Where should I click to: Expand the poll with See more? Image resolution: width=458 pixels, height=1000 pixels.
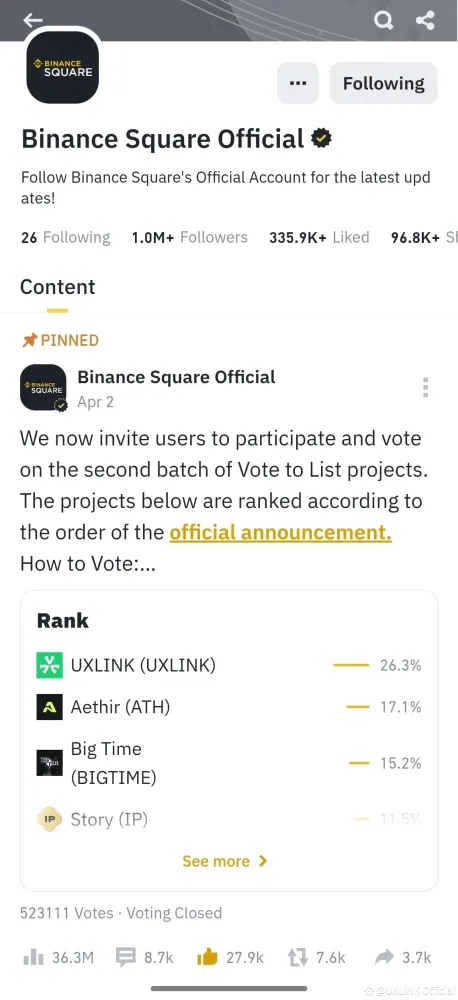[225, 861]
